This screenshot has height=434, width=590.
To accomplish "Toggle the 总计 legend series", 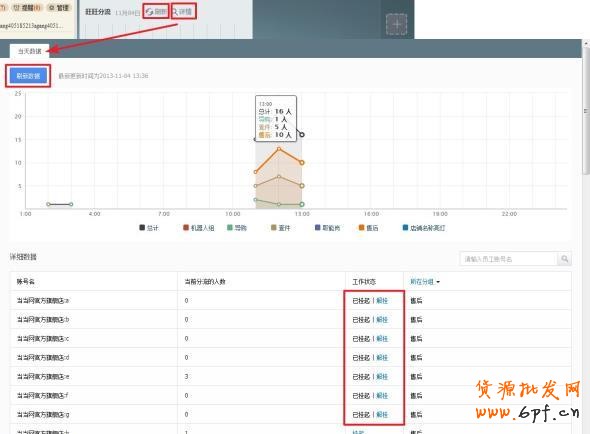I will (x=149, y=228).
